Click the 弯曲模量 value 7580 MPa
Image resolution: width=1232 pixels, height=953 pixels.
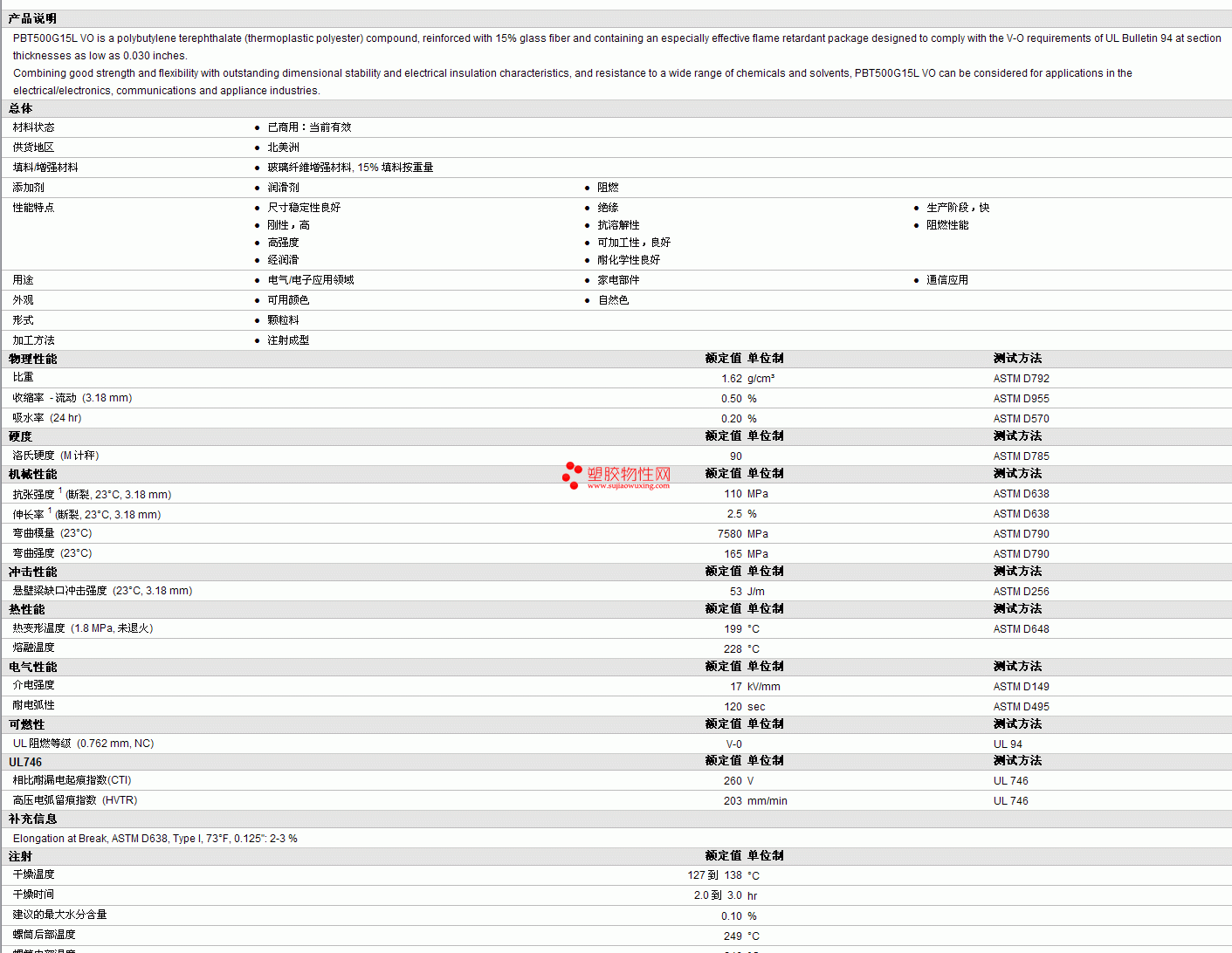click(x=743, y=534)
